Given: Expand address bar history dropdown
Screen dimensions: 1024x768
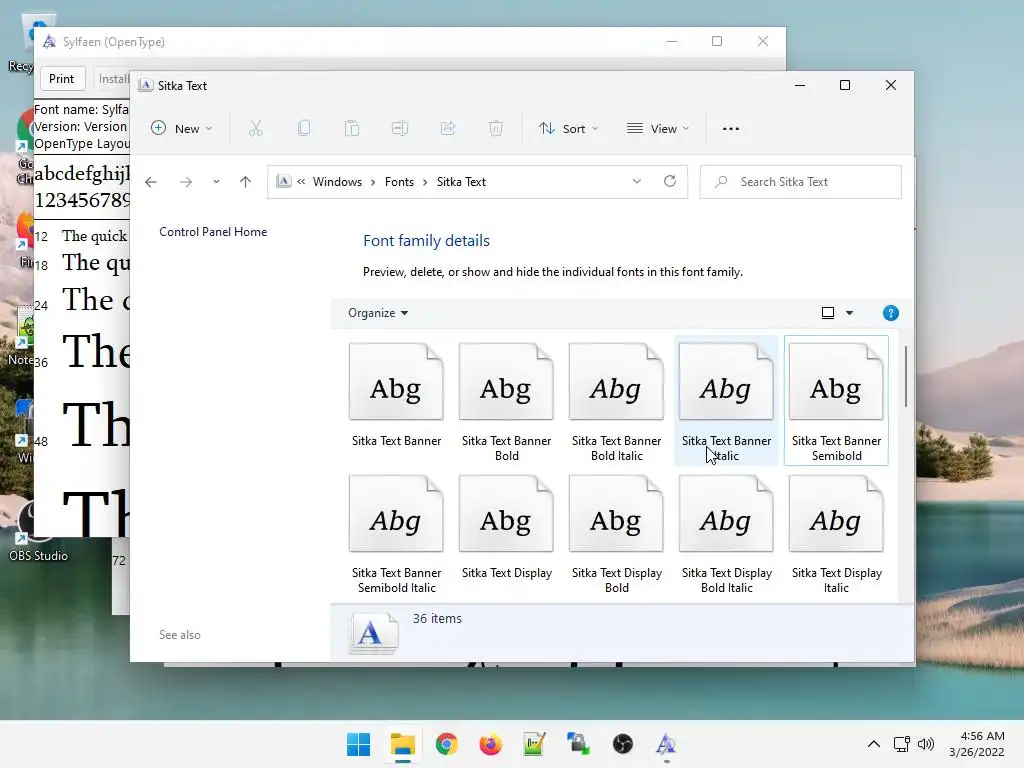Looking at the screenshot, I should [x=637, y=182].
